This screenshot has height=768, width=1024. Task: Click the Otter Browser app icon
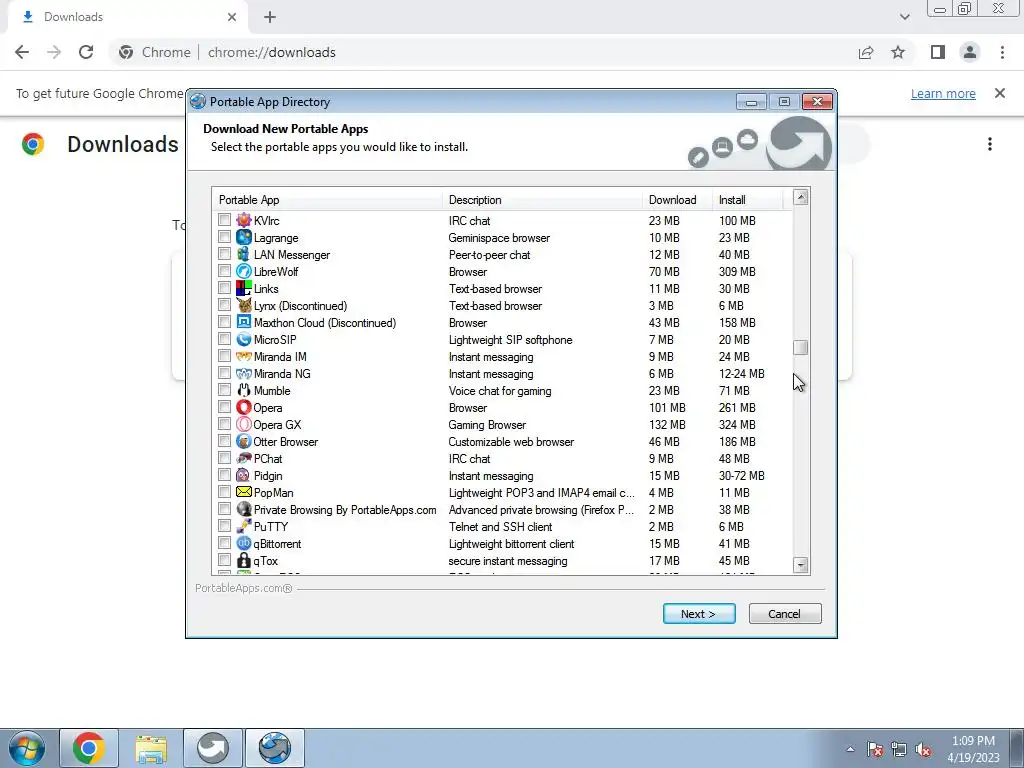244,441
